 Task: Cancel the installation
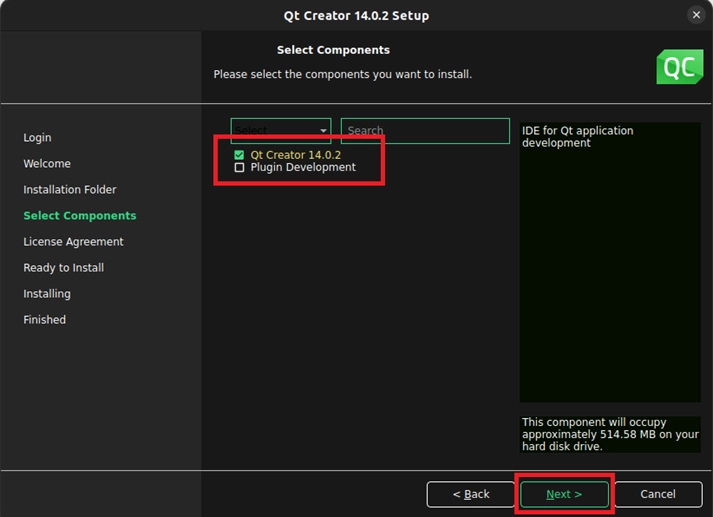point(657,494)
